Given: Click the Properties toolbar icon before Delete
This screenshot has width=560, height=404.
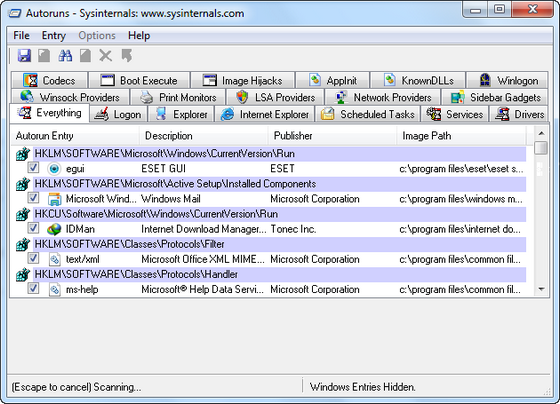Looking at the screenshot, I should [85, 56].
